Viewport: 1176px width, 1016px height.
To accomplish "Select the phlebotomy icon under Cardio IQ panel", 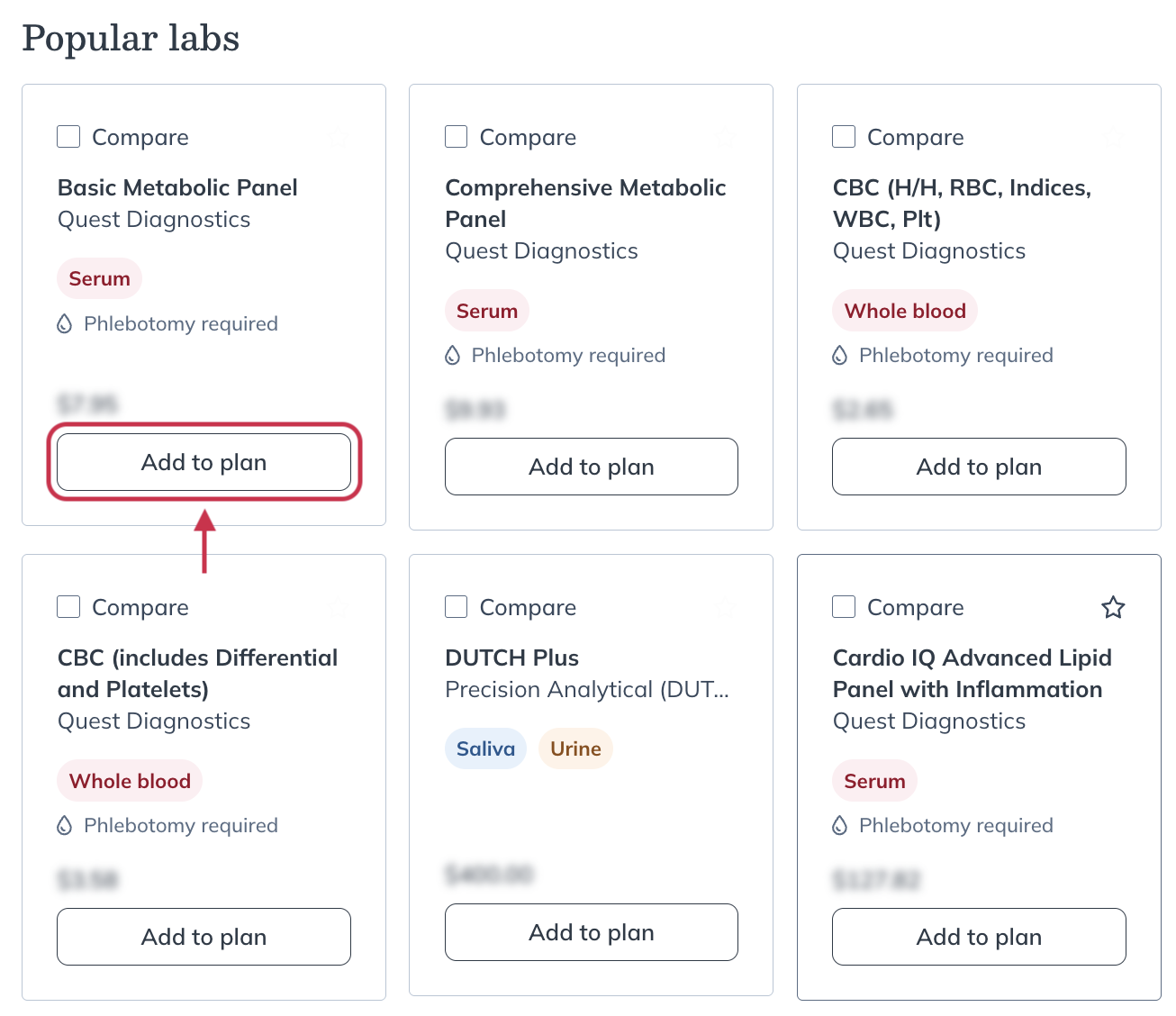I will point(839,825).
